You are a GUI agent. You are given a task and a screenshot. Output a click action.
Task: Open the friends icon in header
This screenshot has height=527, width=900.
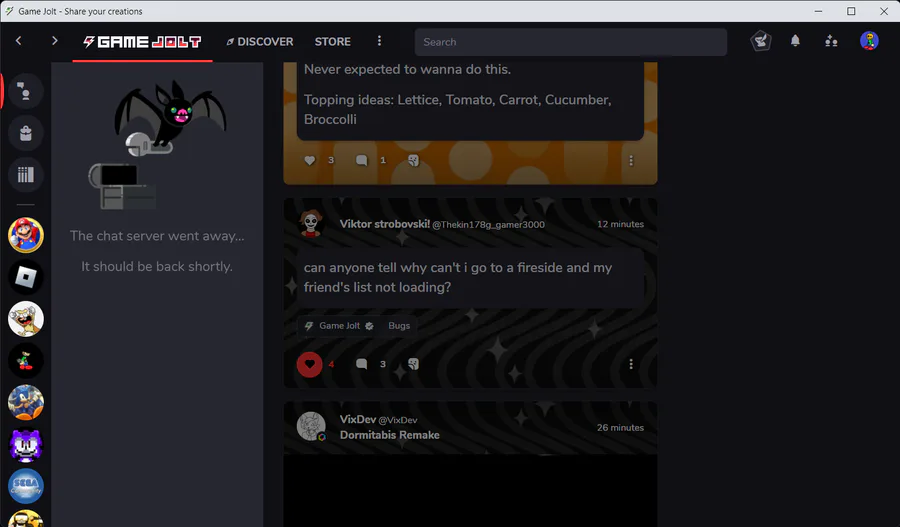(x=831, y=41)
